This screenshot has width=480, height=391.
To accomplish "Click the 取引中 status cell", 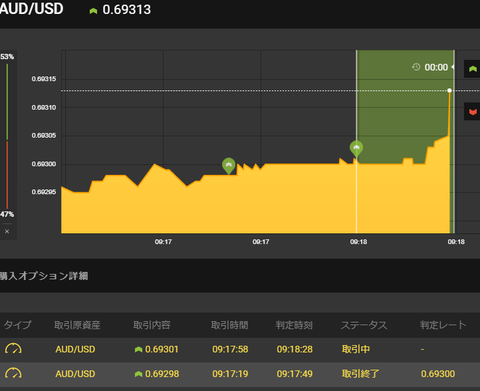I will (356, 349).
